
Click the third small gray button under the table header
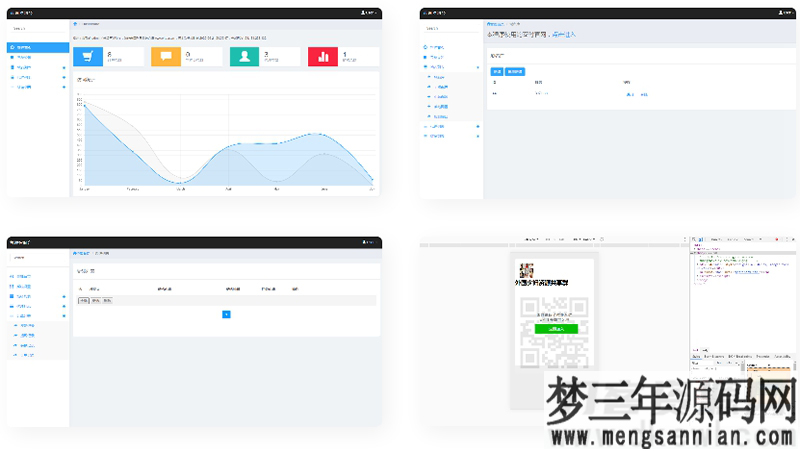click(x=107, y=301)
